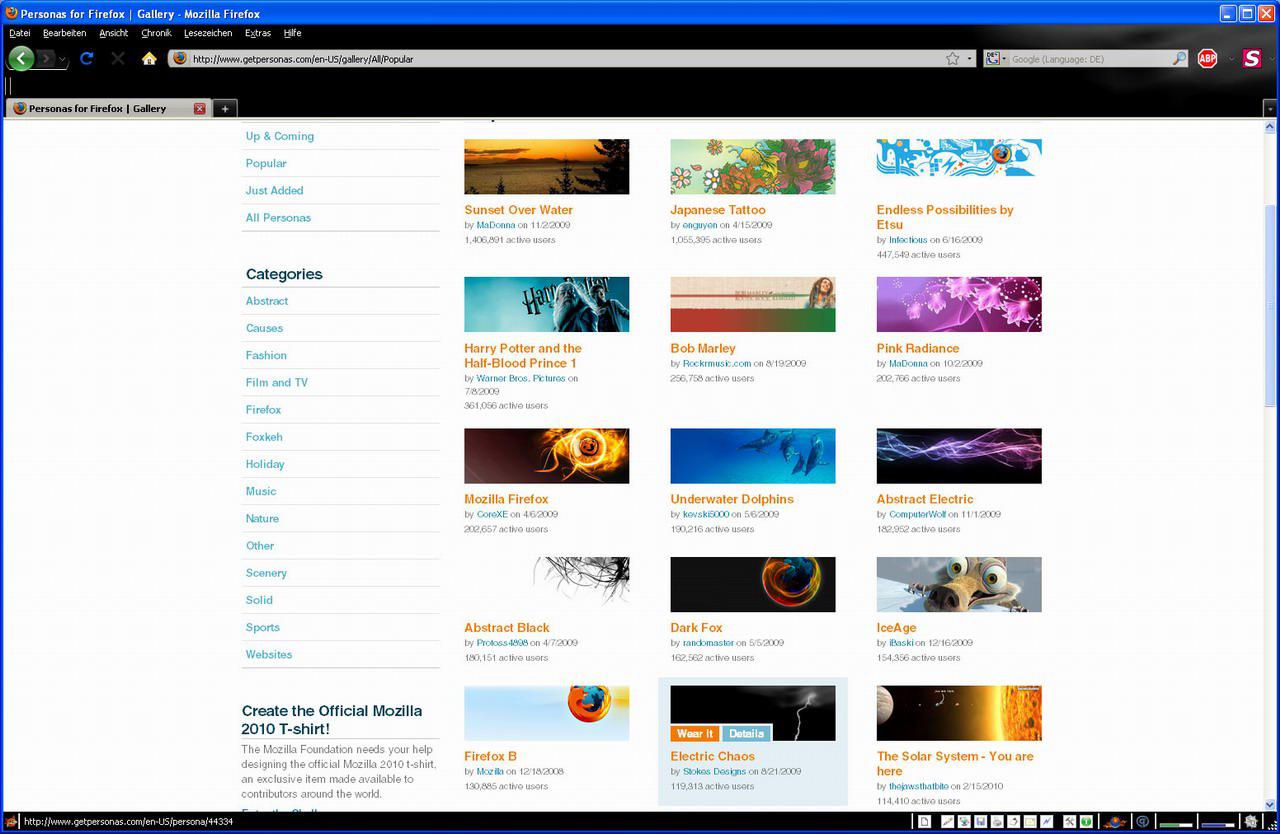Click the globe icon in status bar
This screenshot has width=1280, height=834.
[x=964, y=822]
